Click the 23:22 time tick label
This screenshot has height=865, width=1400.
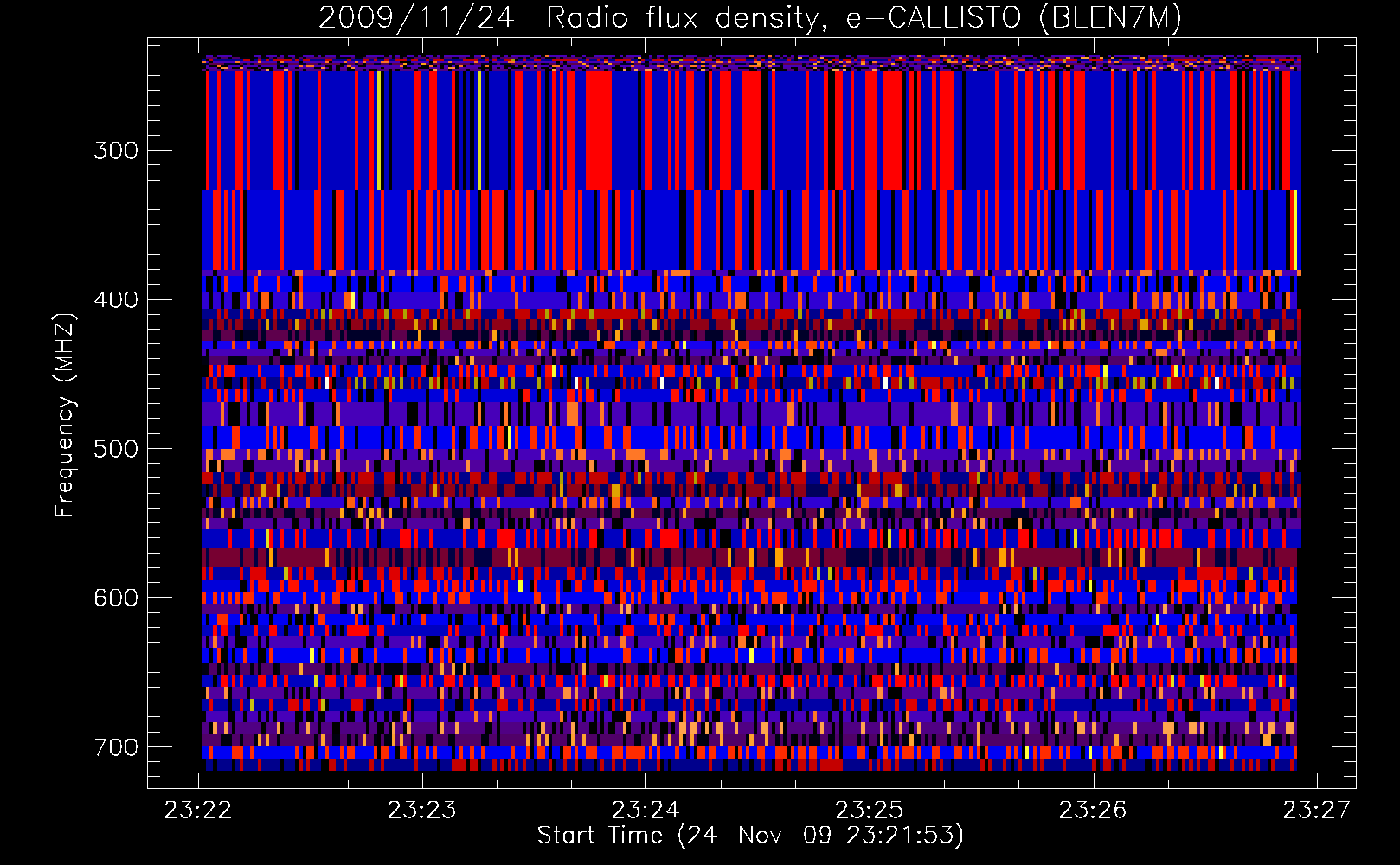pos(198,811)
